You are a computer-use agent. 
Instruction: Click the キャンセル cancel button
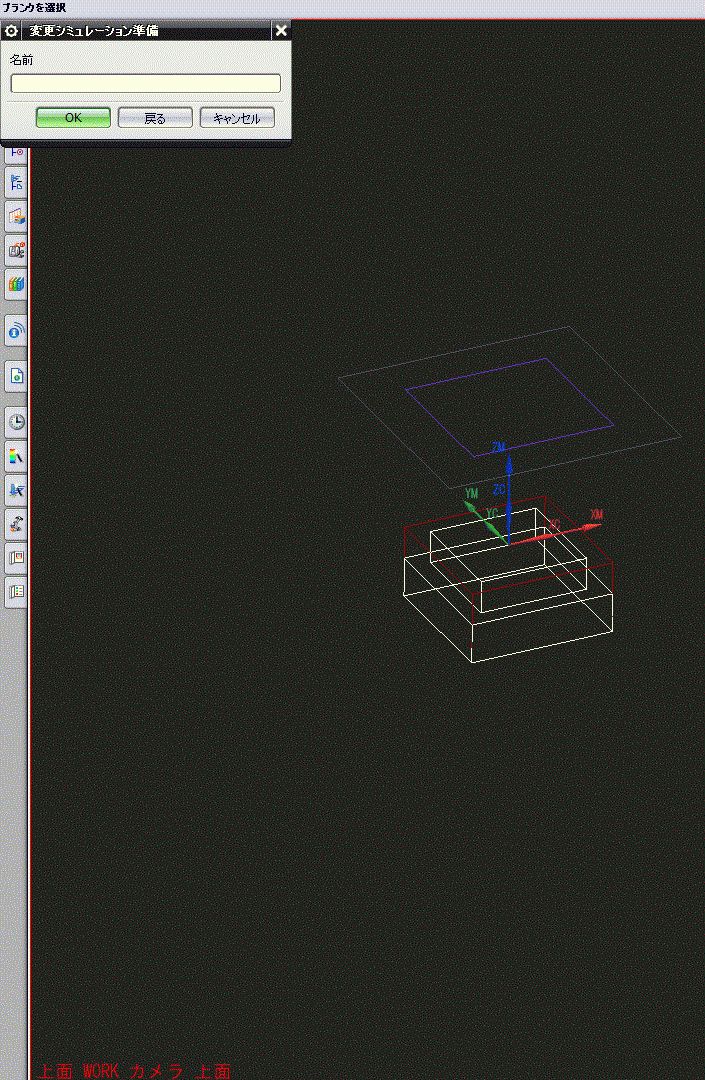[237, 118]
